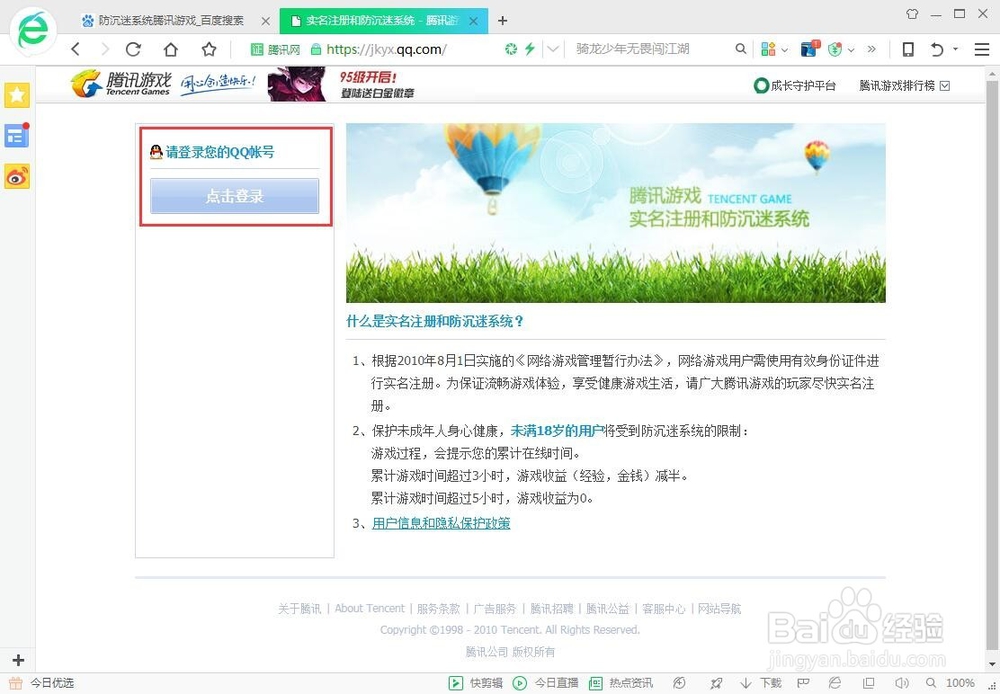
Task: Expand the shield icon dropdown arrow
Action: (851, 49)
